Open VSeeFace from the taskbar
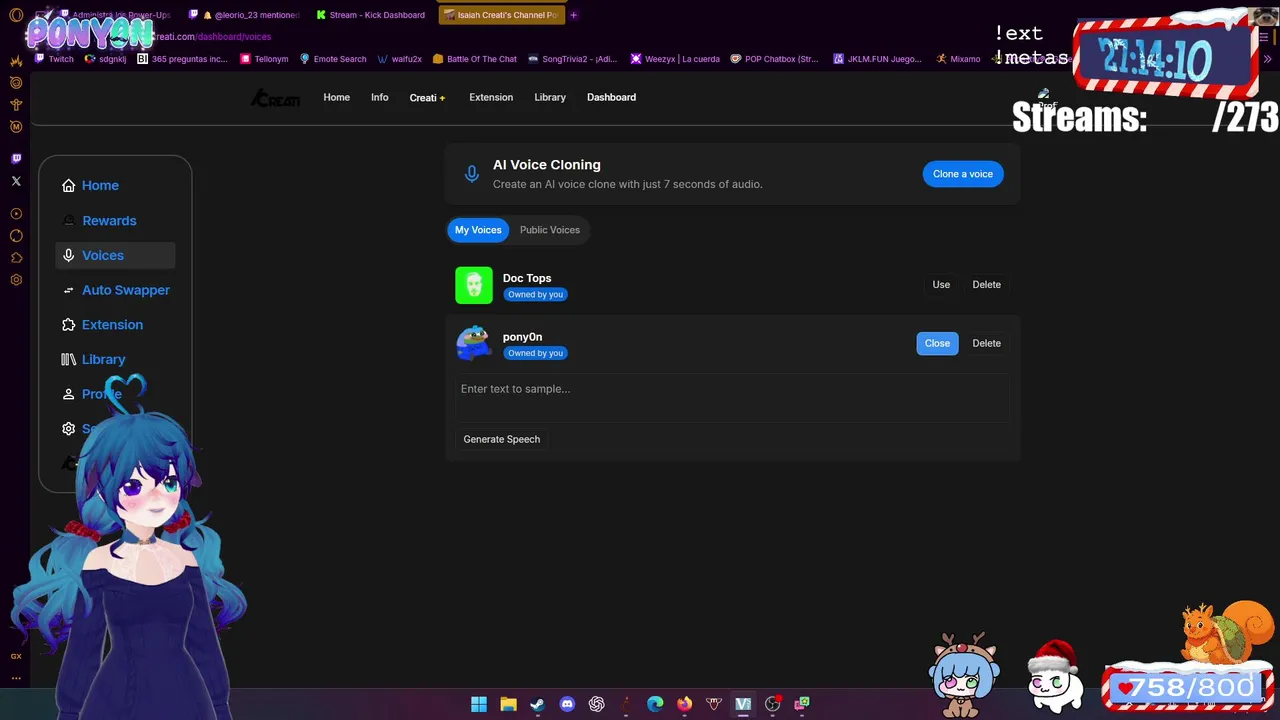The image size is (1280, 720). pyautogui.click(x=743, y=704)
